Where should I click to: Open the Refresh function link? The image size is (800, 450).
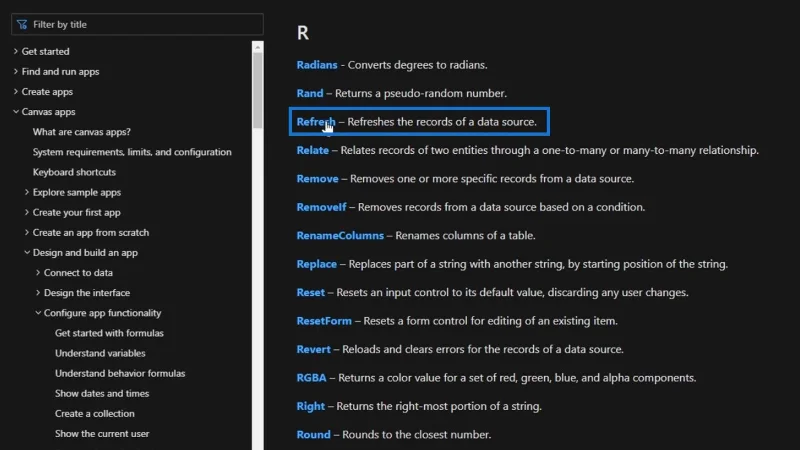[316, 122]
